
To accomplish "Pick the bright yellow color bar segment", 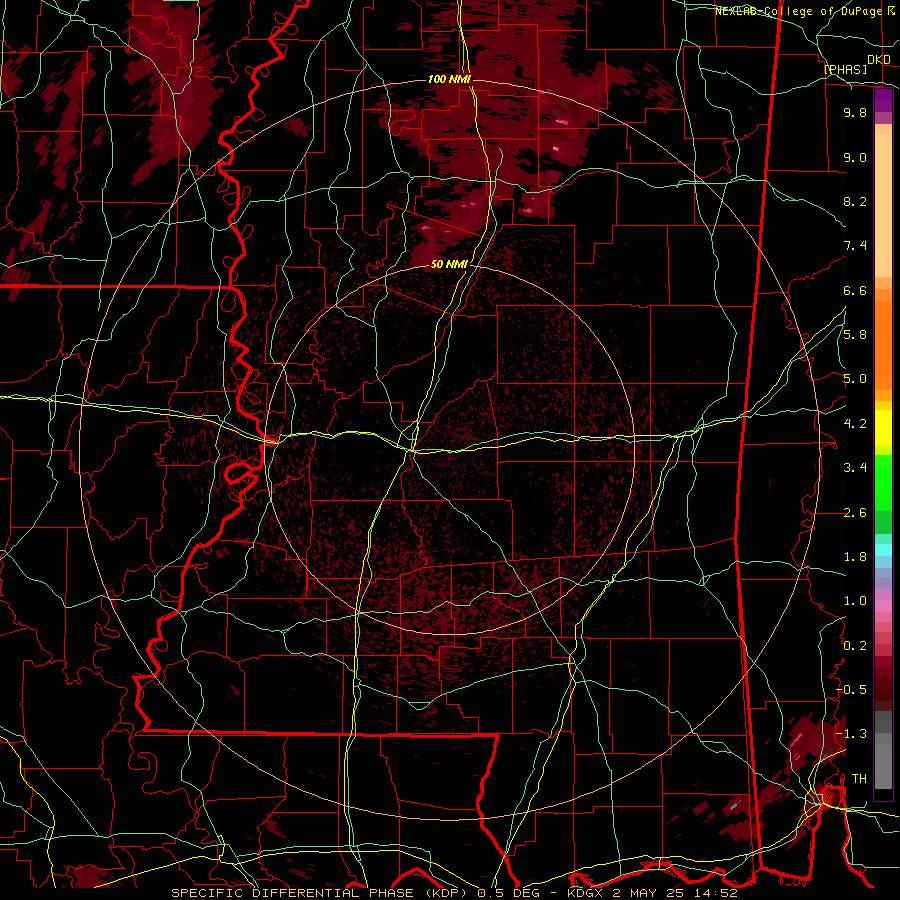I will click(883, 428).
